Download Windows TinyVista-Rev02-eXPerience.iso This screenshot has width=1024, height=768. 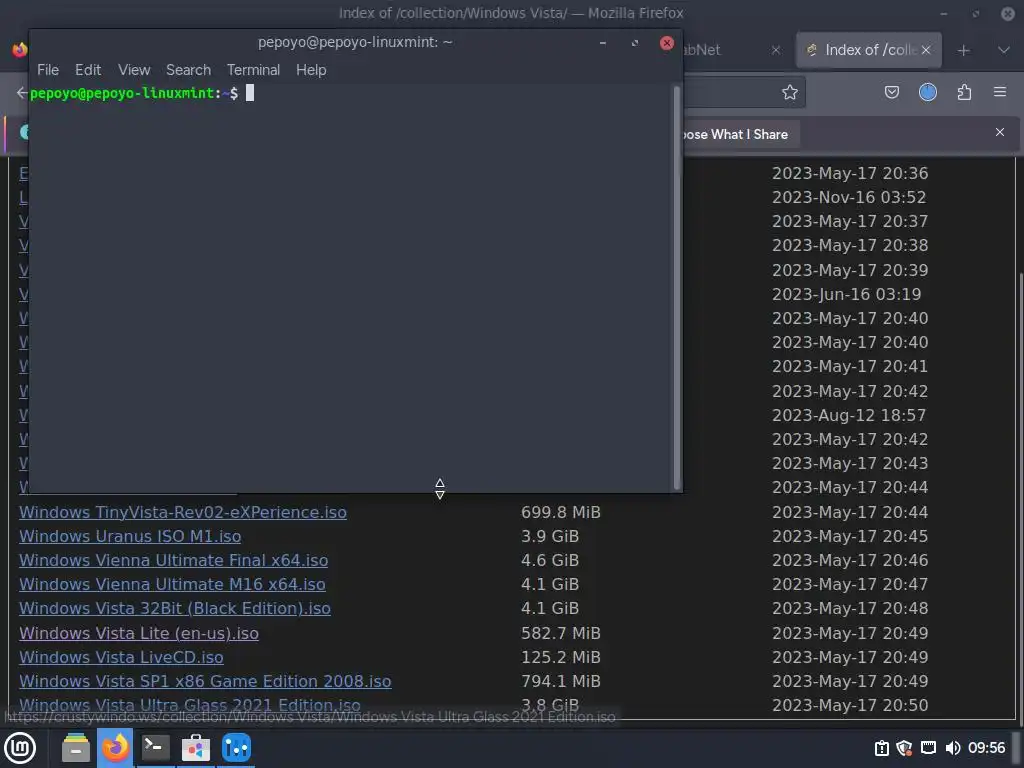click(x=183, y=512)
